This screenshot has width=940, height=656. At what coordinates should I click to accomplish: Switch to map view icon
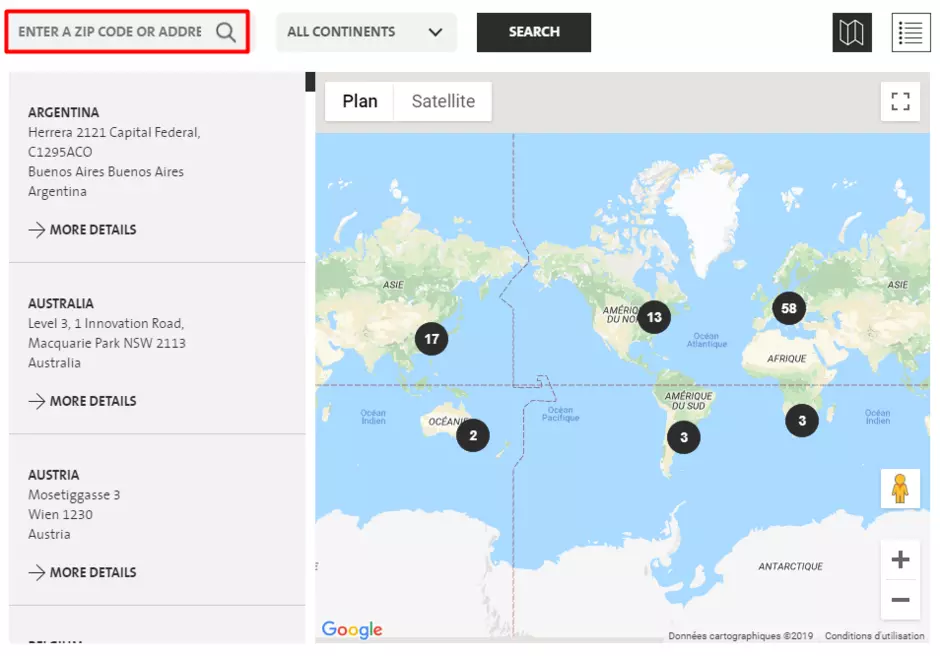click(852, 33)
